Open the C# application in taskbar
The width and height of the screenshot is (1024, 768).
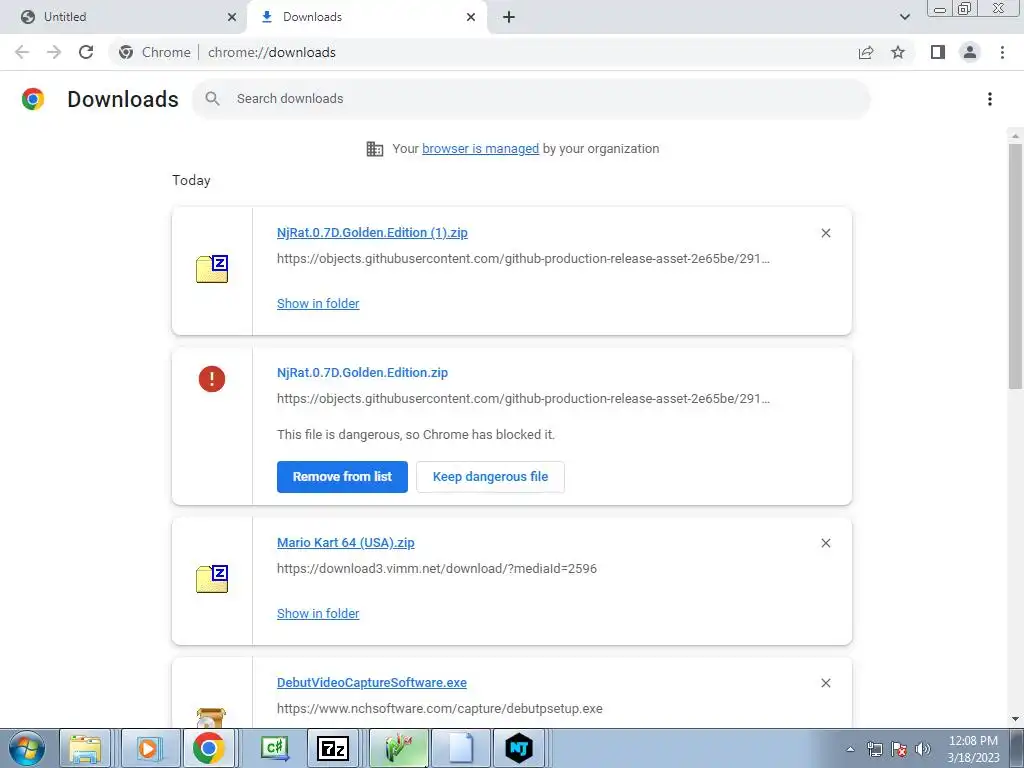click(274, 749)
